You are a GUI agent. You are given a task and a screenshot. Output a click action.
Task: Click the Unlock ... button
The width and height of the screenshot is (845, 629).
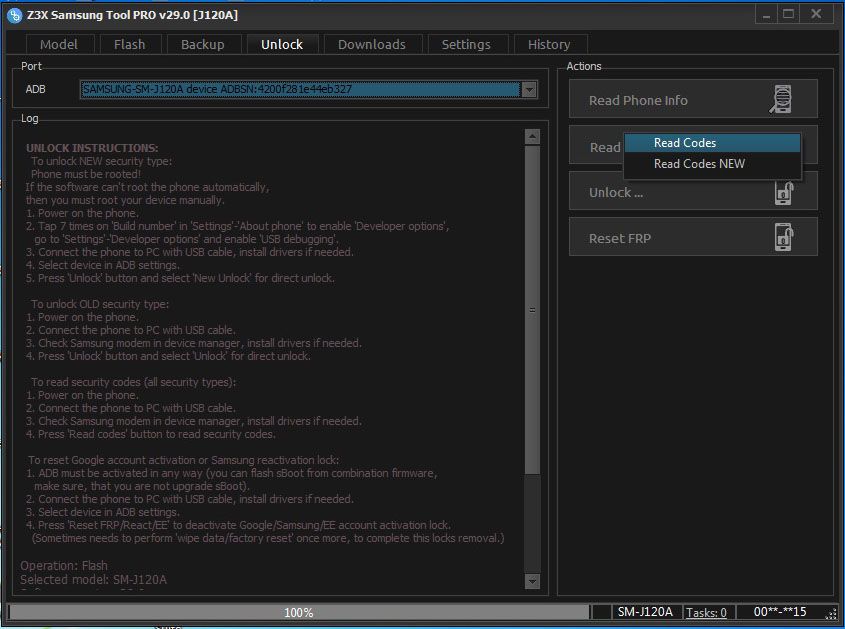coord(693,192)
